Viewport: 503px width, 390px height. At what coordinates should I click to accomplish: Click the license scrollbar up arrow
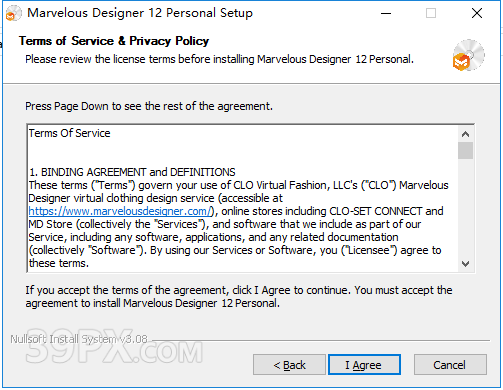click(x=465, y=134)
